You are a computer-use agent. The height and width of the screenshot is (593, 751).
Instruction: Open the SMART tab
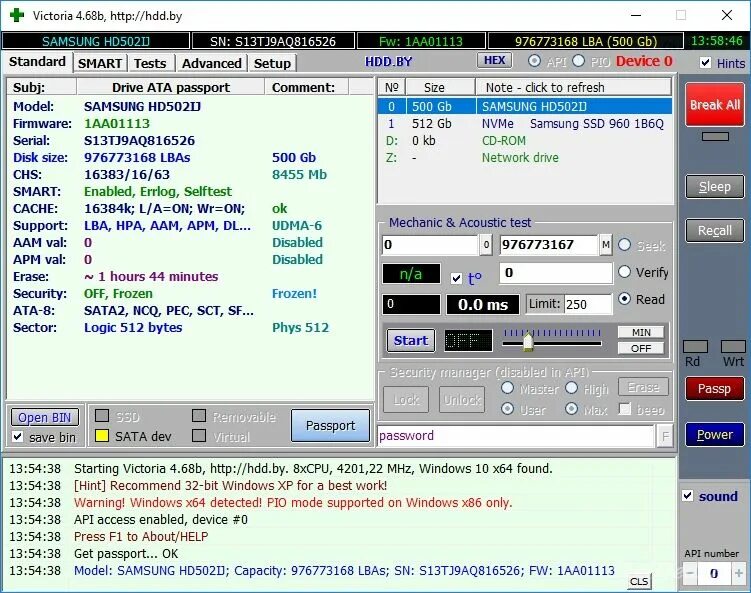click(100, 63)
